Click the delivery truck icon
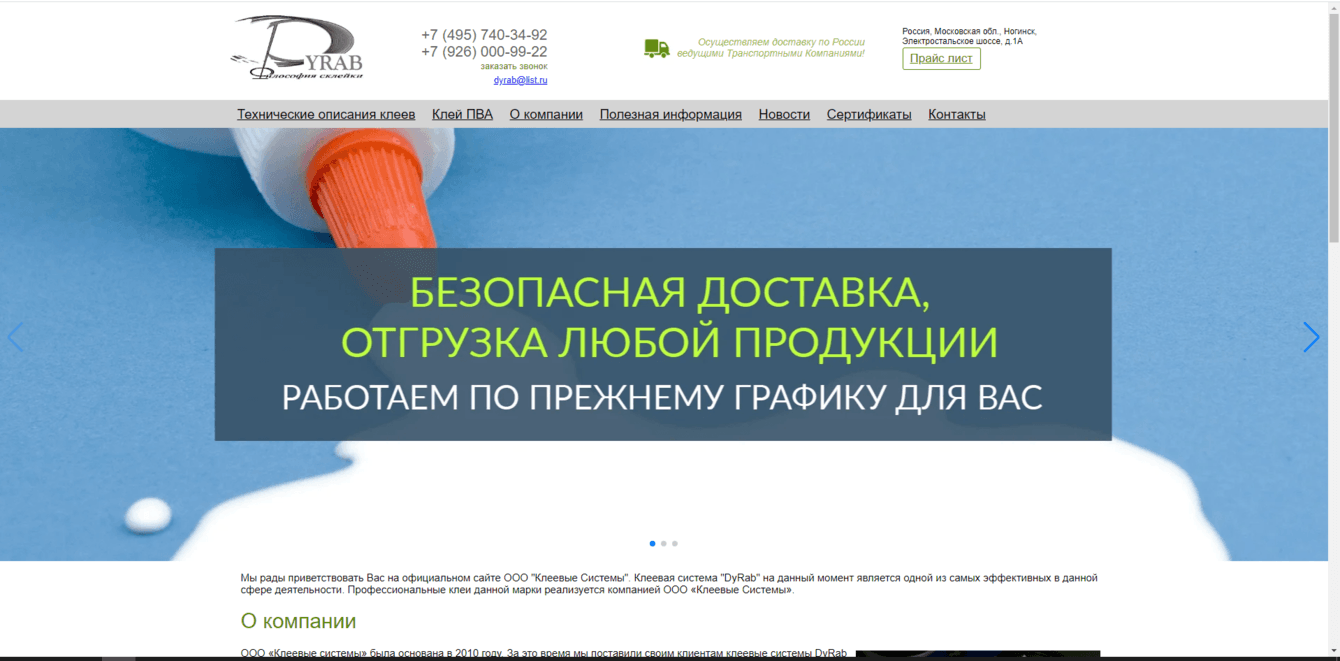This screenshot has height=661, width=1340. coord(657,49)
